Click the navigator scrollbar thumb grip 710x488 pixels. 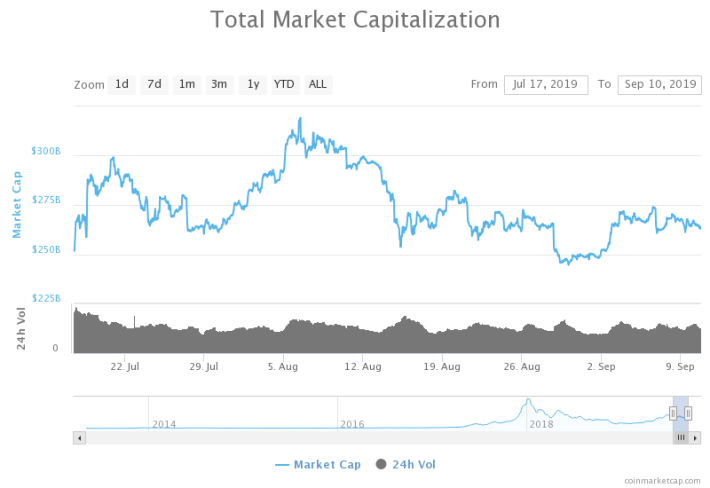click(681, 438)
